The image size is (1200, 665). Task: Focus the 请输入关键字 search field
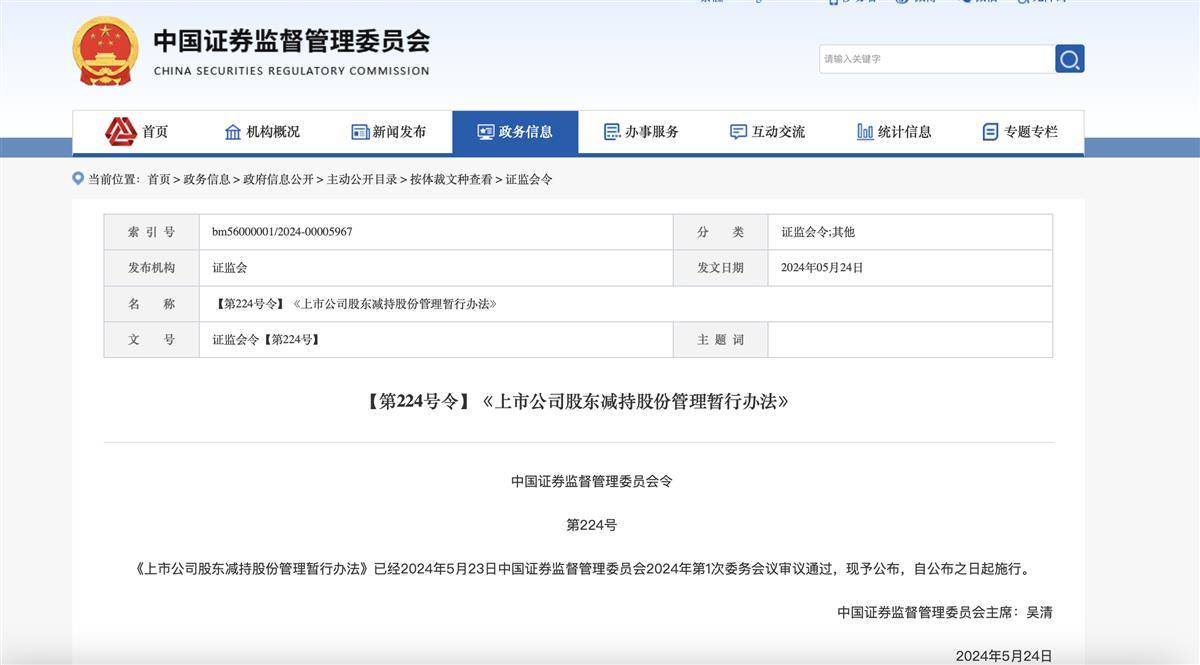pos(935,59)
